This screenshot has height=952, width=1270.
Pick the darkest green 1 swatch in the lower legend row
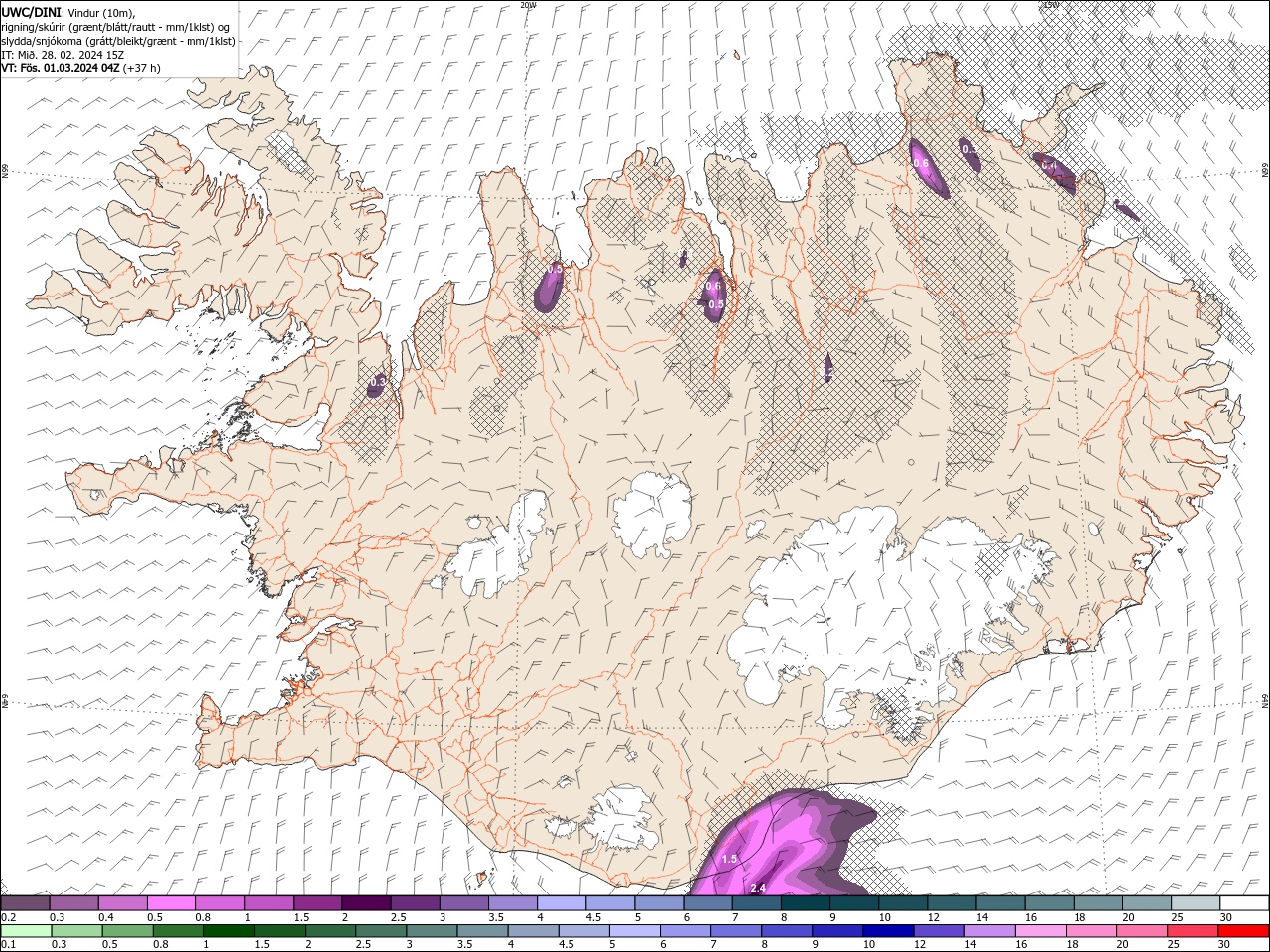click(228, 931)
